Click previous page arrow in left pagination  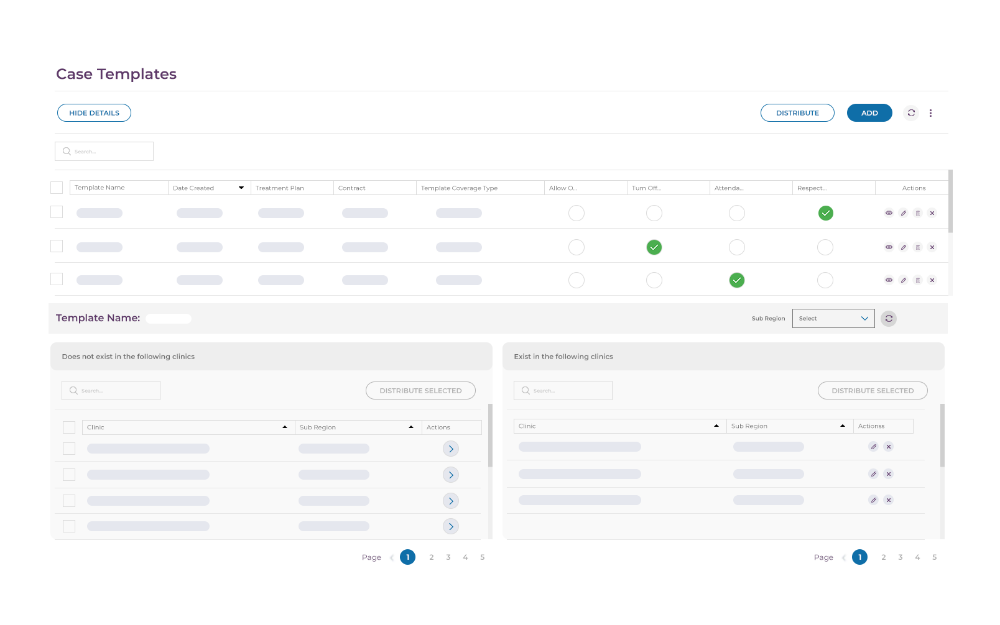point(392,557)
